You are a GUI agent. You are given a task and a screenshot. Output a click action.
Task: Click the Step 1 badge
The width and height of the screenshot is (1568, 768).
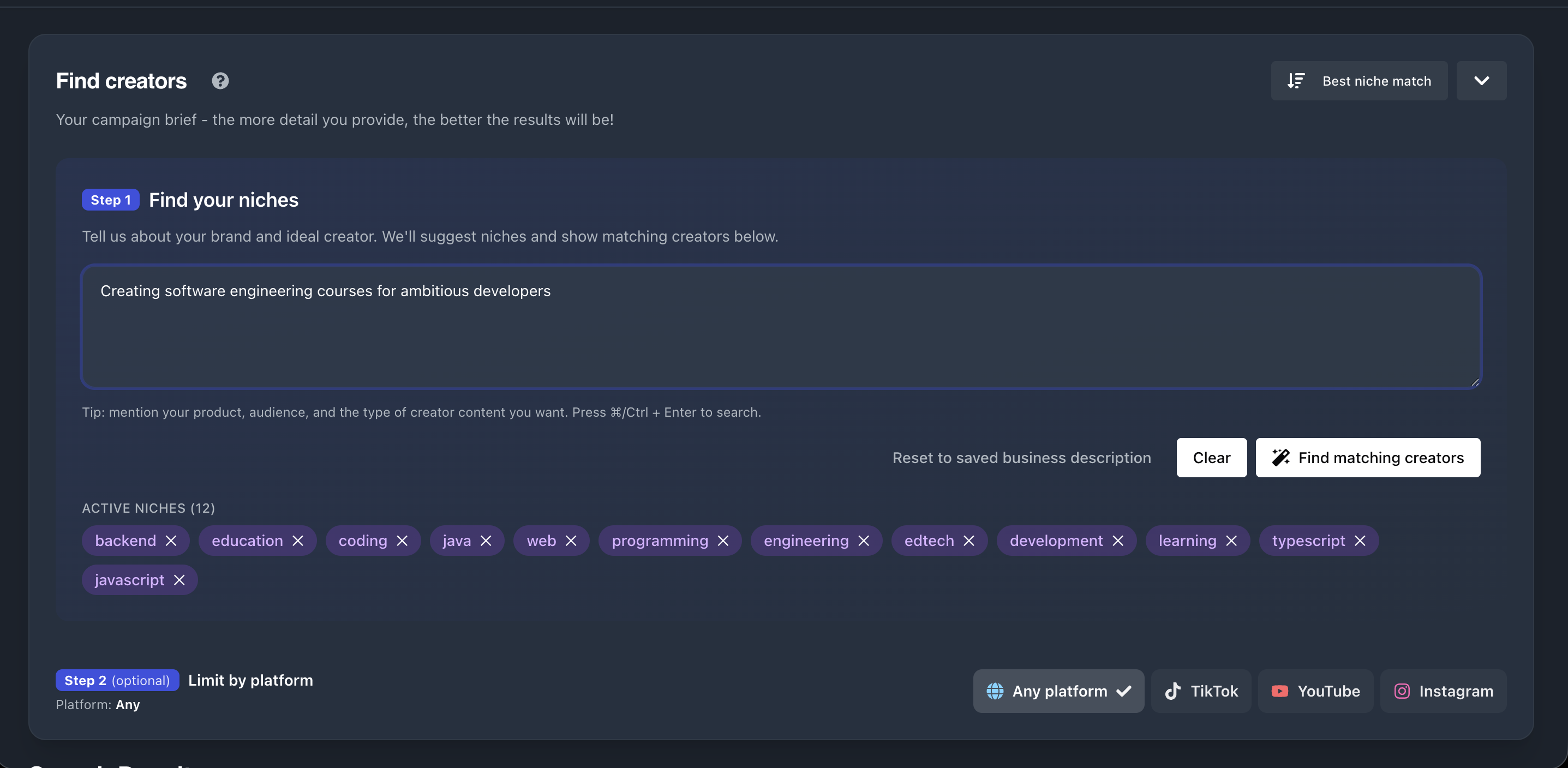[111, 200]
